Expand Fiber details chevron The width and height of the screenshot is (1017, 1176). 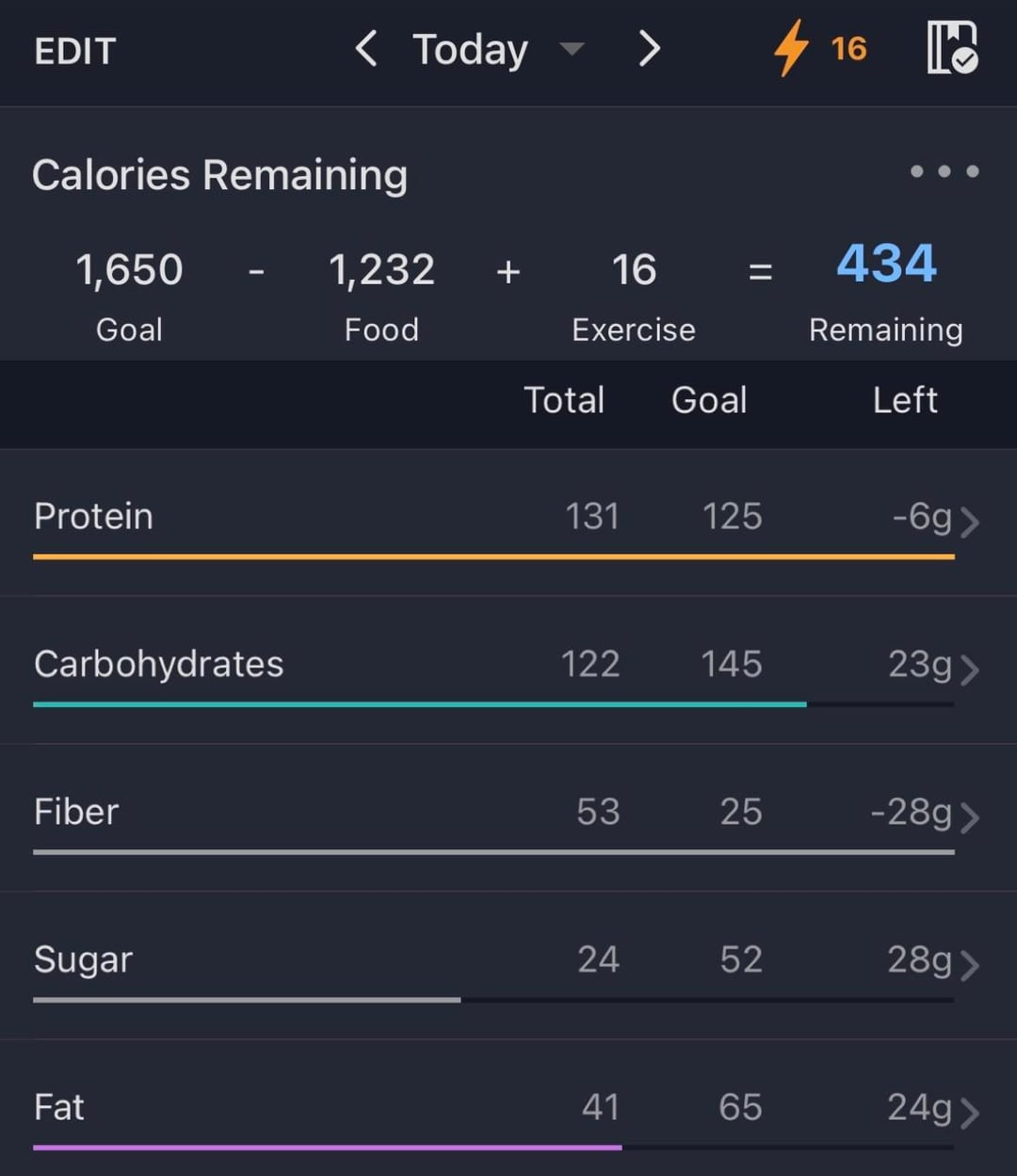pyautogui.click(x=970, y=816)
